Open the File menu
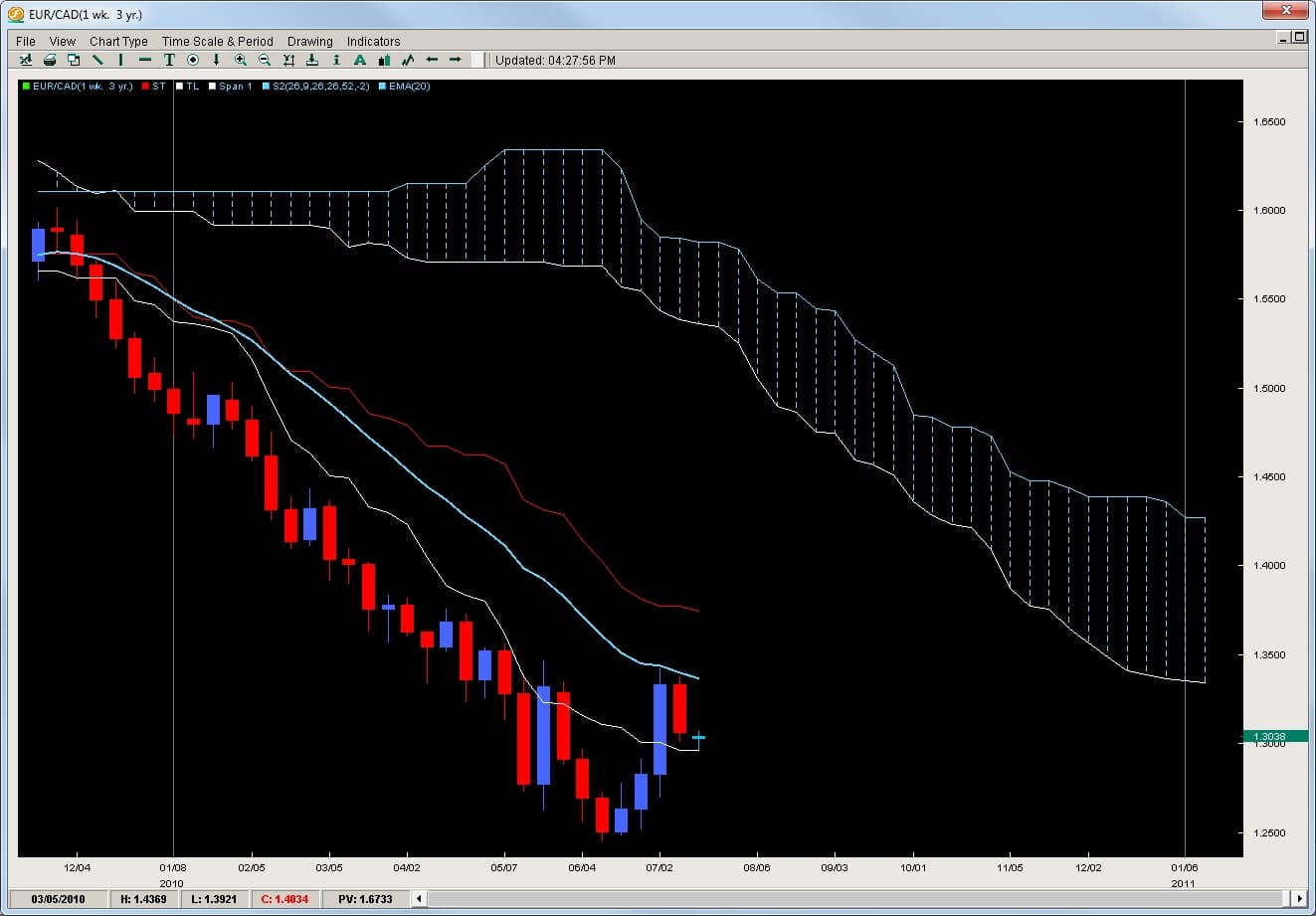1316x916 pixels. coord(26,41)
